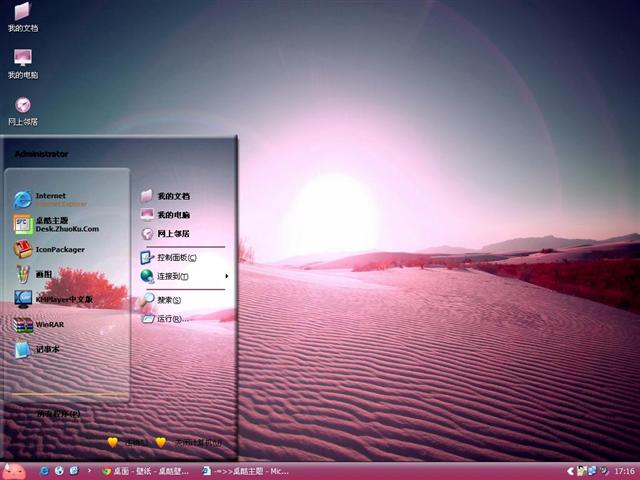Open 我的电脑 in start menu right column
The width and height of the screenshot is (640, 480).
165,215
